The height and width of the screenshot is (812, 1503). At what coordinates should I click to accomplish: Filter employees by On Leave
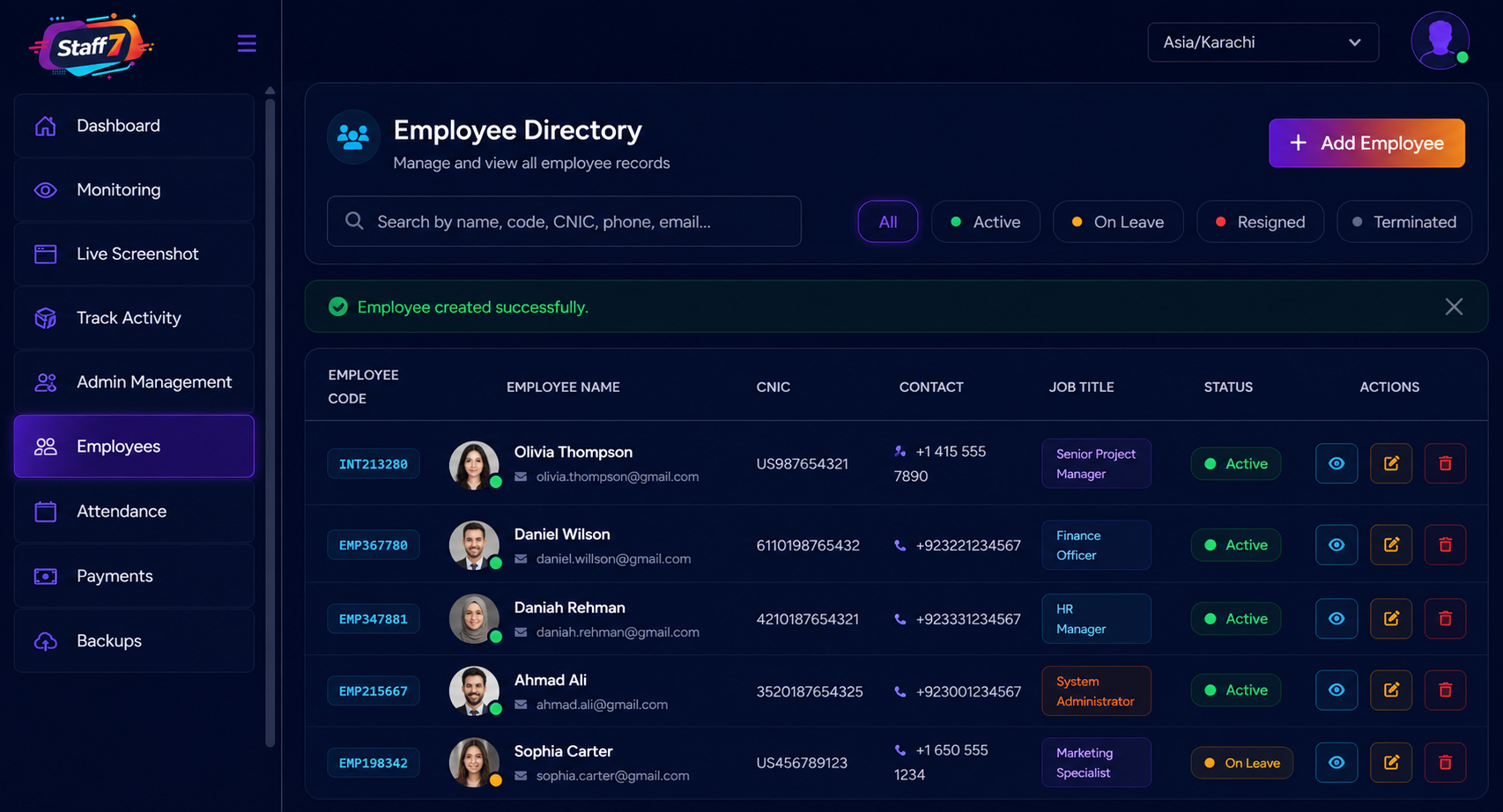tap(1118, 222)
